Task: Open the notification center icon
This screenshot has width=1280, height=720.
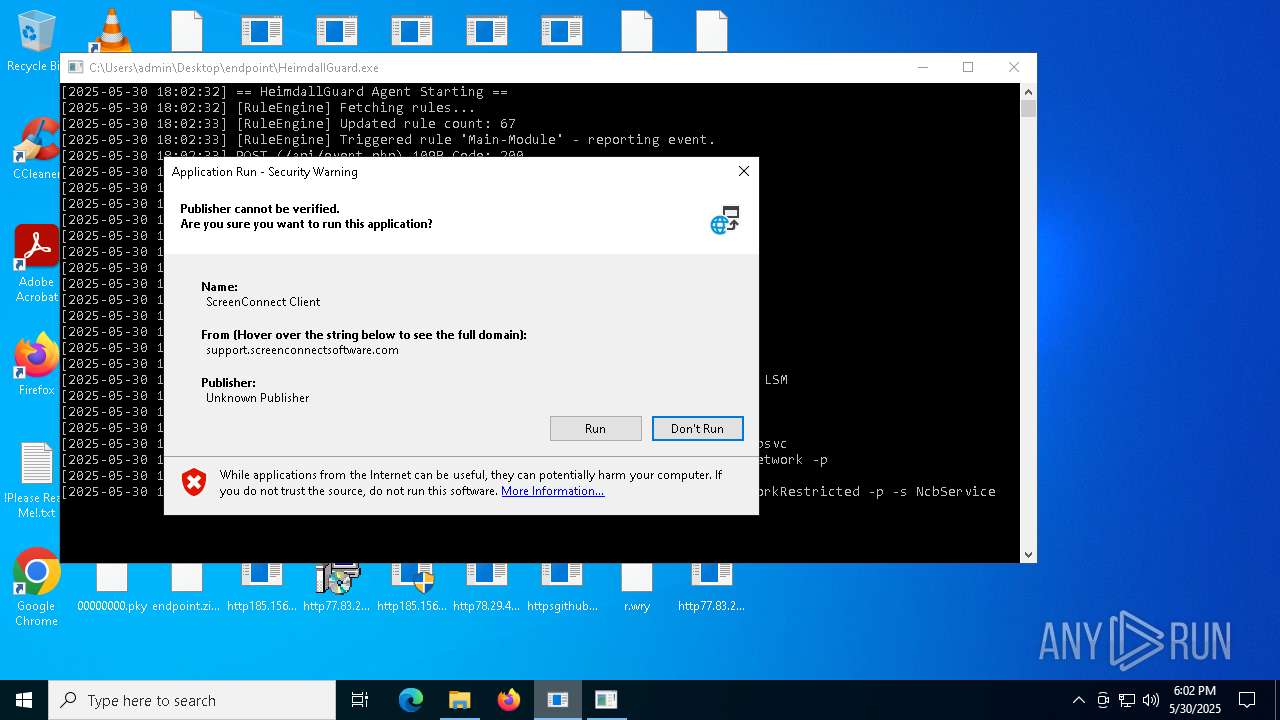Action: click(x=1247, y=700)
